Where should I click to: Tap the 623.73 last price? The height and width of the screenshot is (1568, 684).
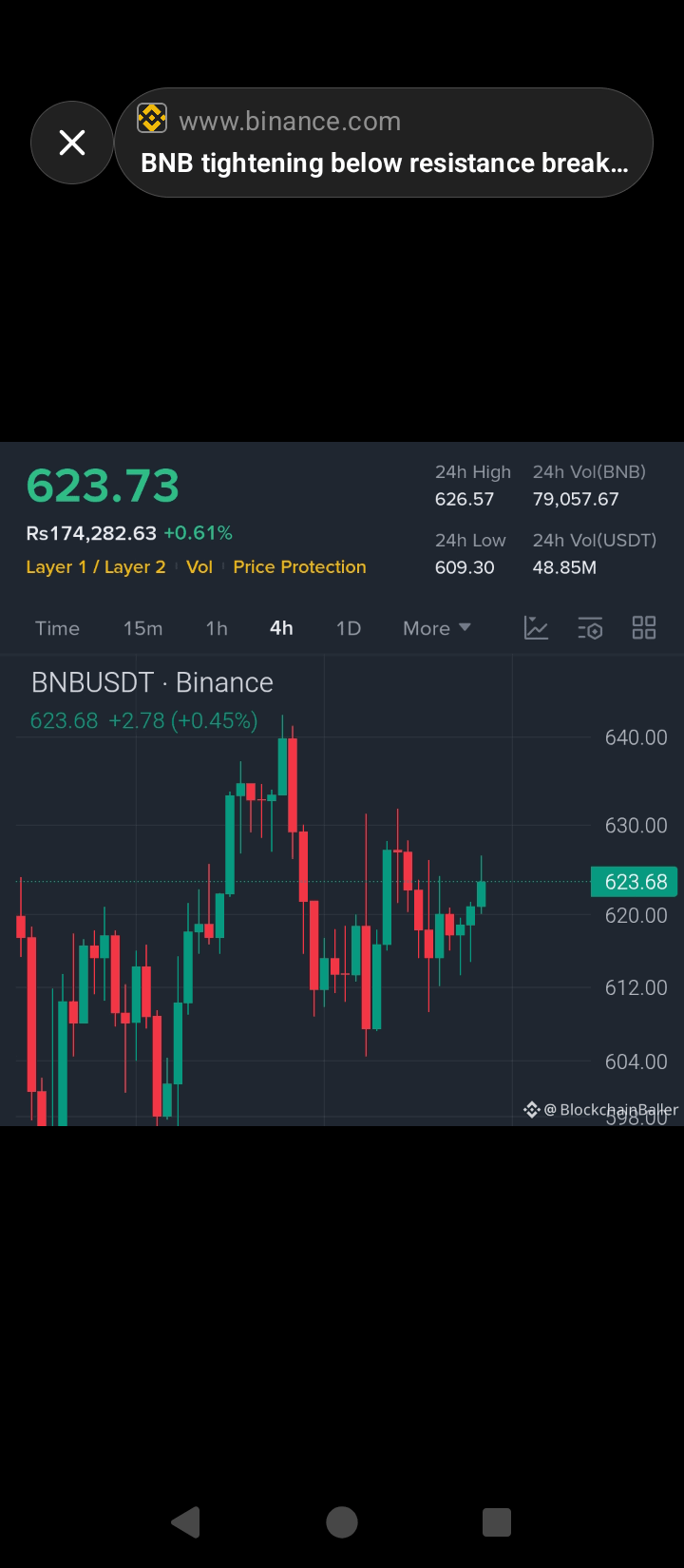pos(103,486)
